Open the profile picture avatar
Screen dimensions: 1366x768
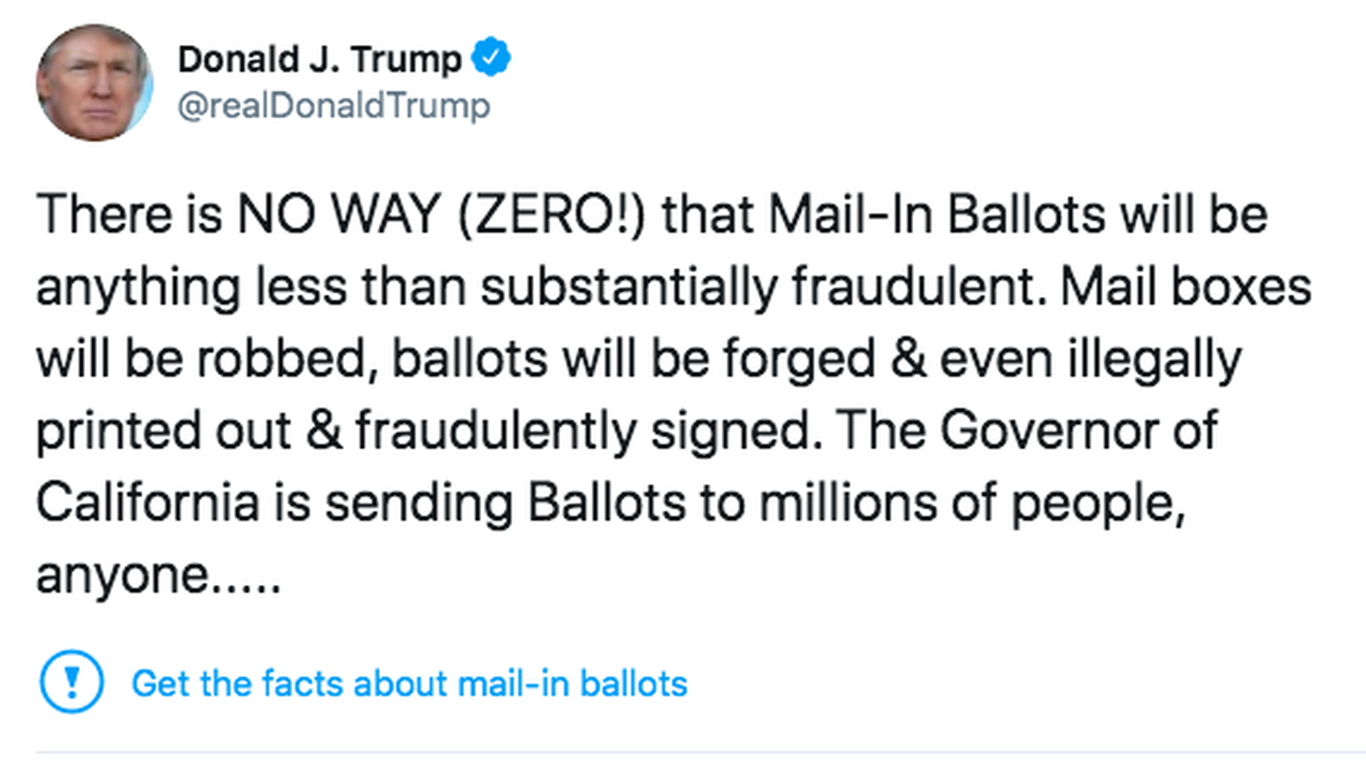click(x=95, y=83)
